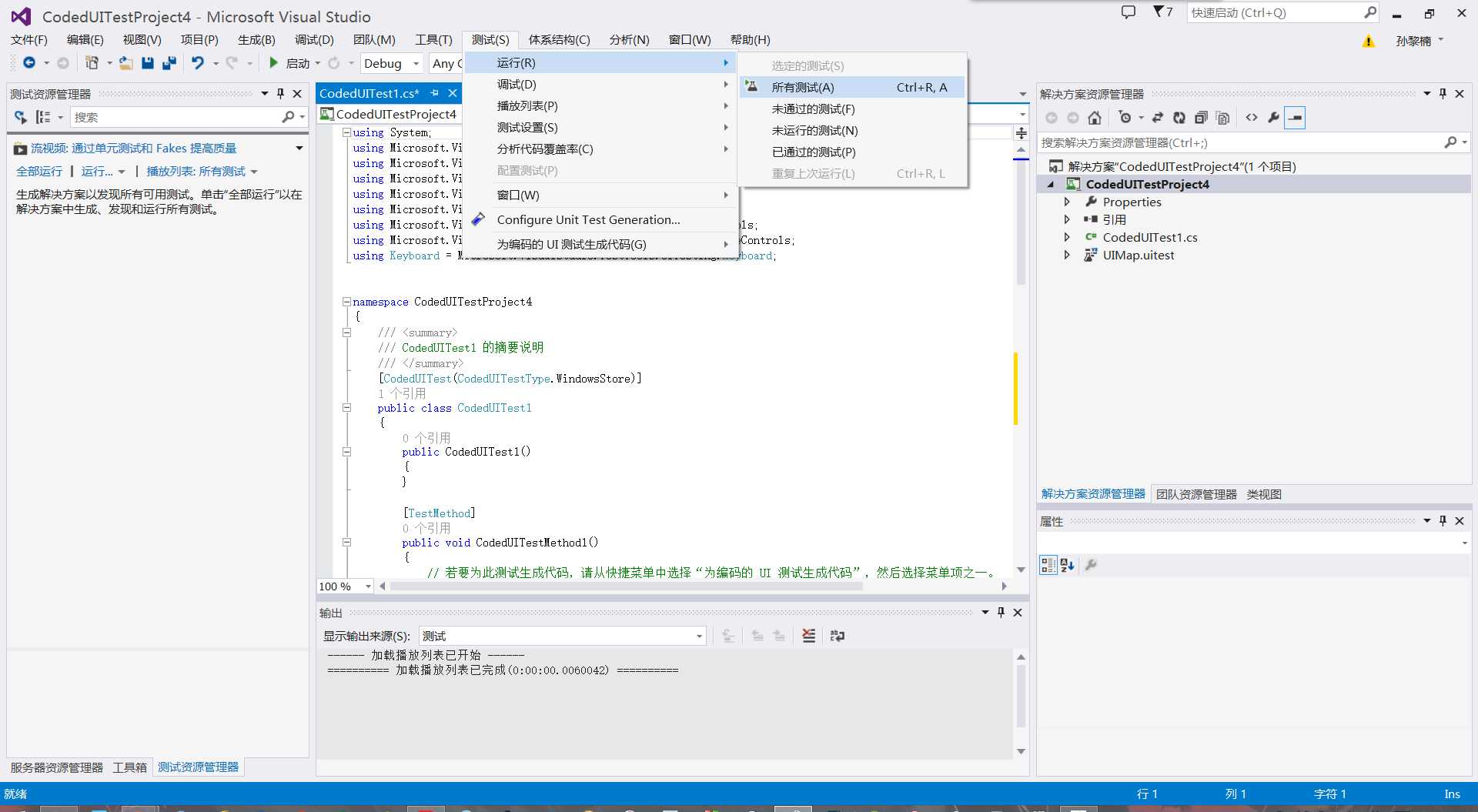This screenshot has width=1478, height=812.
Task: Save the current file with disk icon
Action: (x=148, y=63)
